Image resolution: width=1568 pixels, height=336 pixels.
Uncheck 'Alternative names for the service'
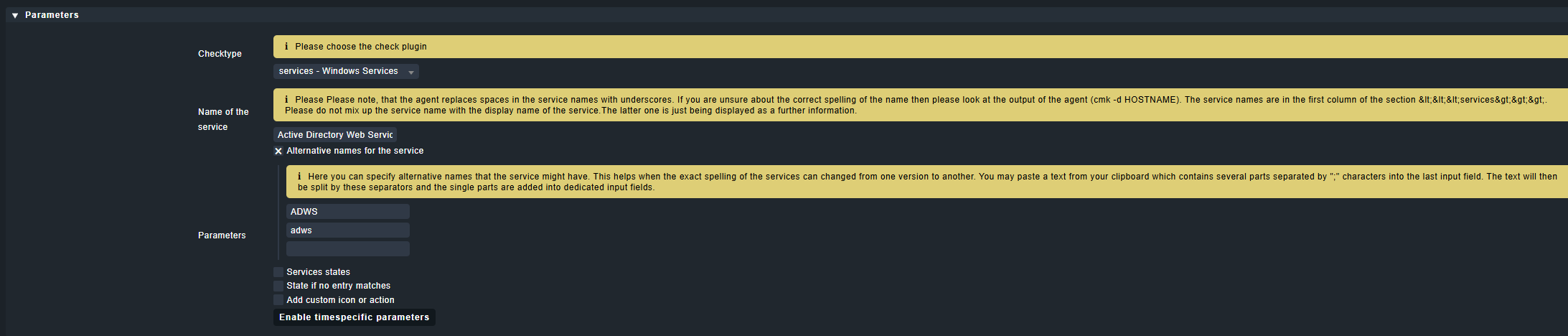pyautogui.click(x=278, y=151)
